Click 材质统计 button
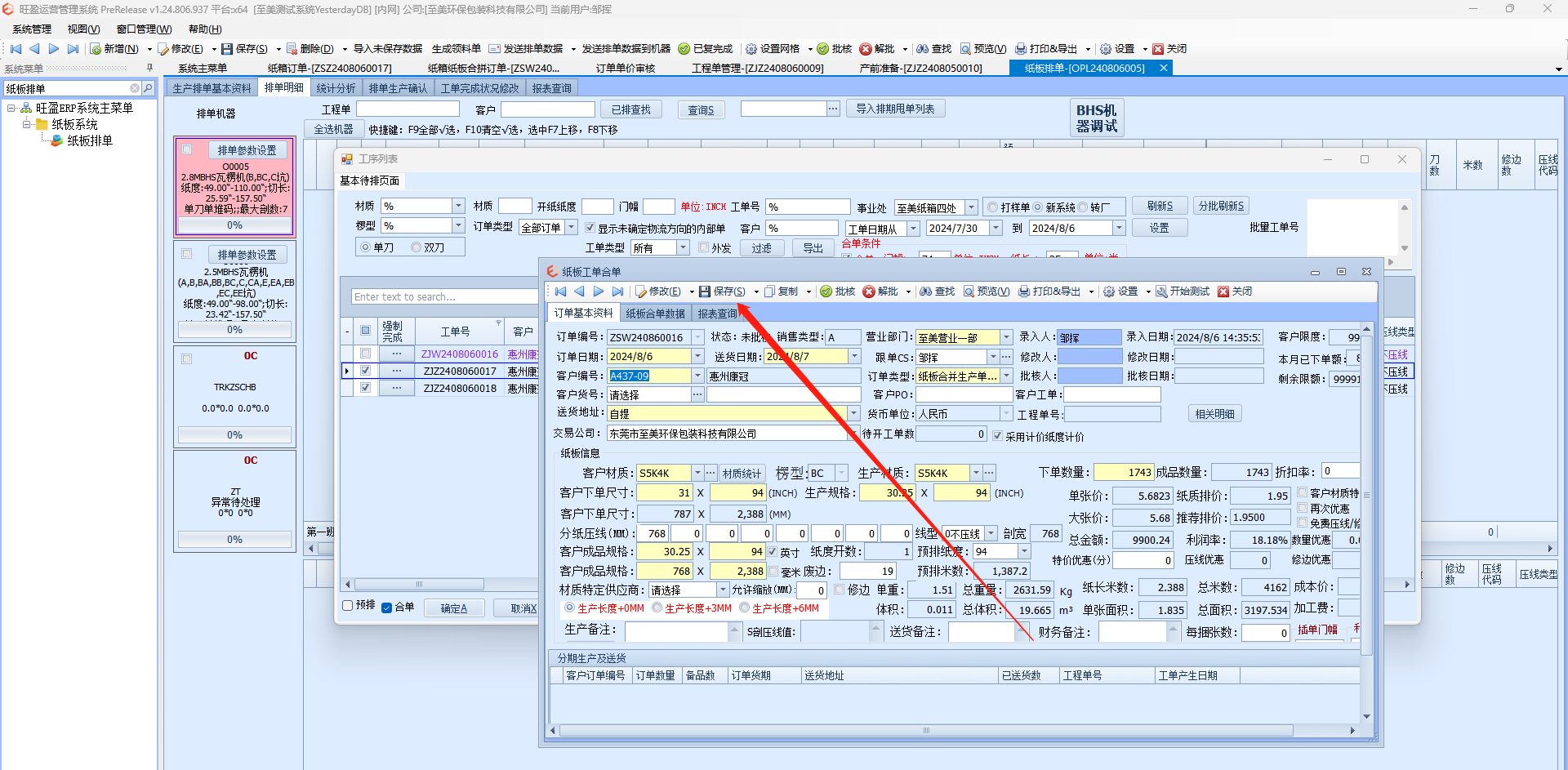Image resolution: width=1568 pixels, height=770 pixels. pos(742,474)
